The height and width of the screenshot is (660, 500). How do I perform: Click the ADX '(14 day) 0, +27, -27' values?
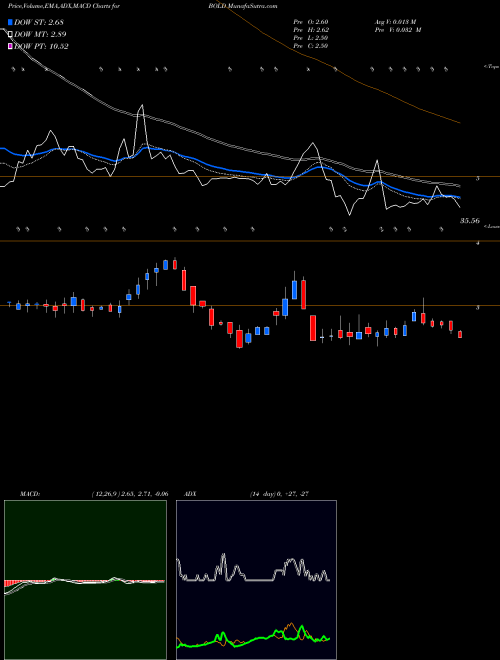tap(279, 494)
